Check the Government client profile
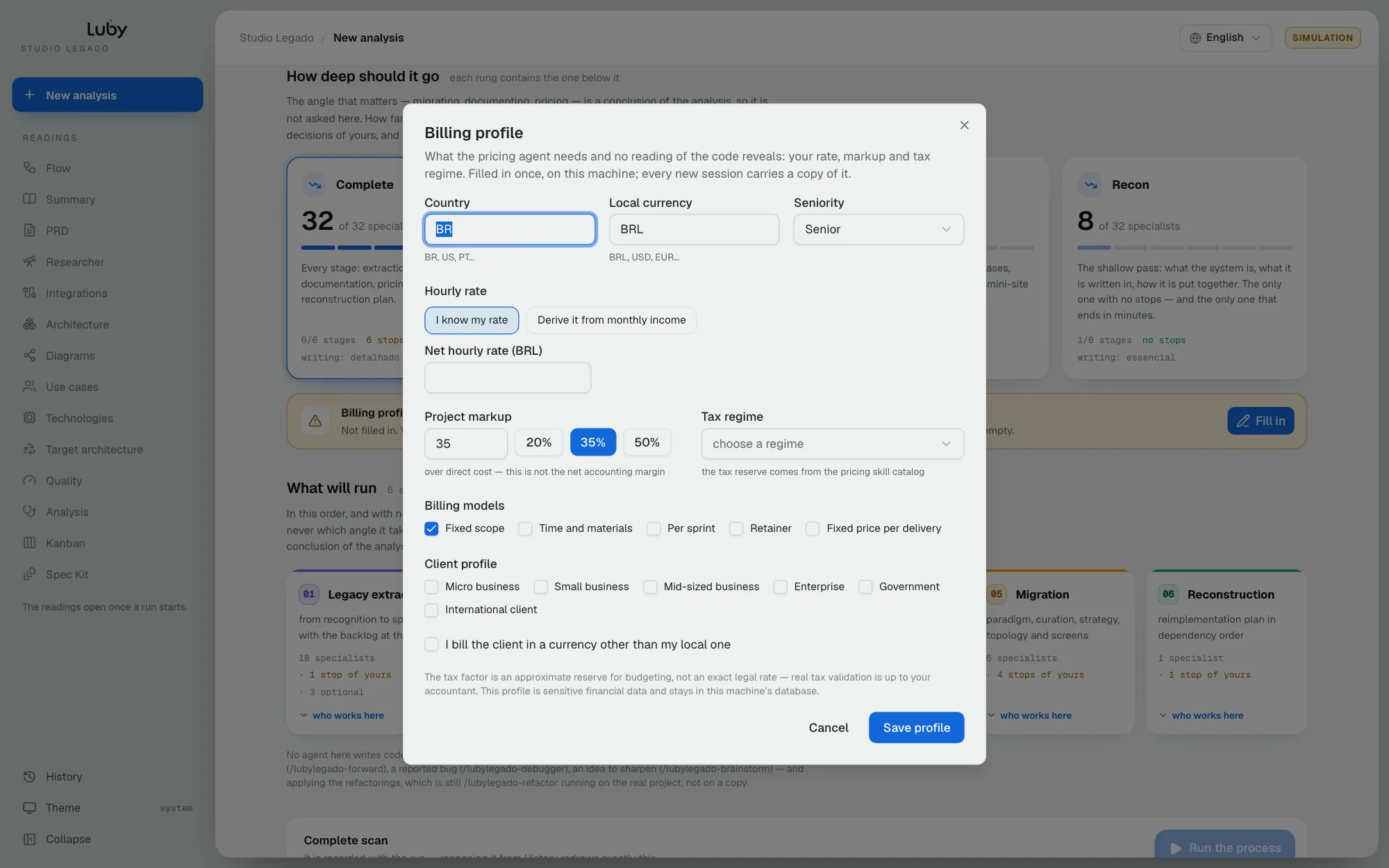1389x868 pixels. point(865,587)
